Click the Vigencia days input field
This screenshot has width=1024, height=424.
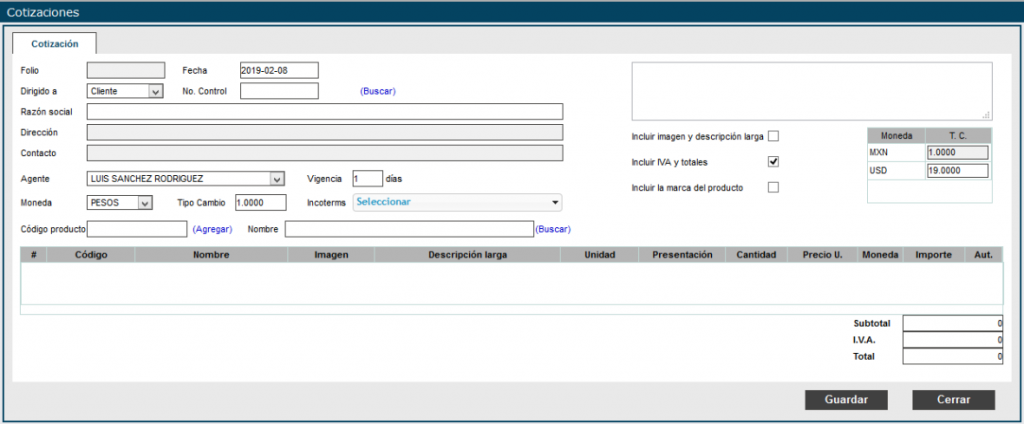(367, 178)
